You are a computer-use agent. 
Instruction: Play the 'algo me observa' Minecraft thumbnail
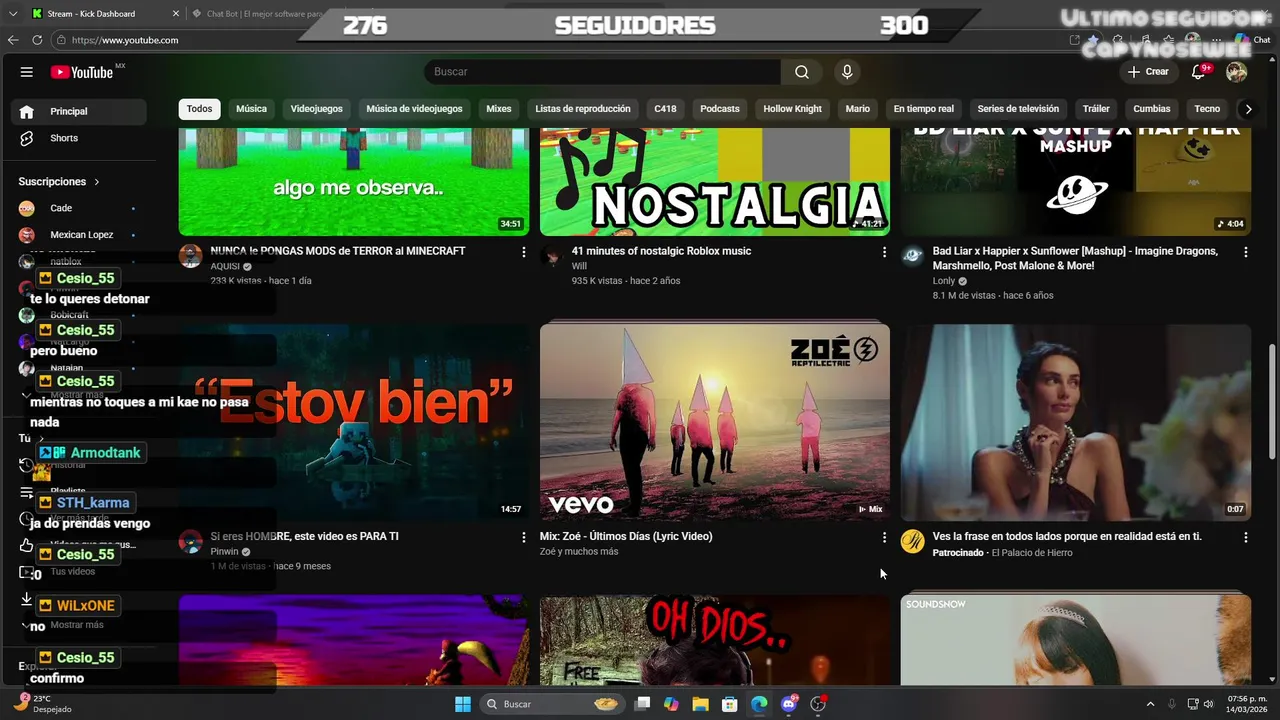354,181
